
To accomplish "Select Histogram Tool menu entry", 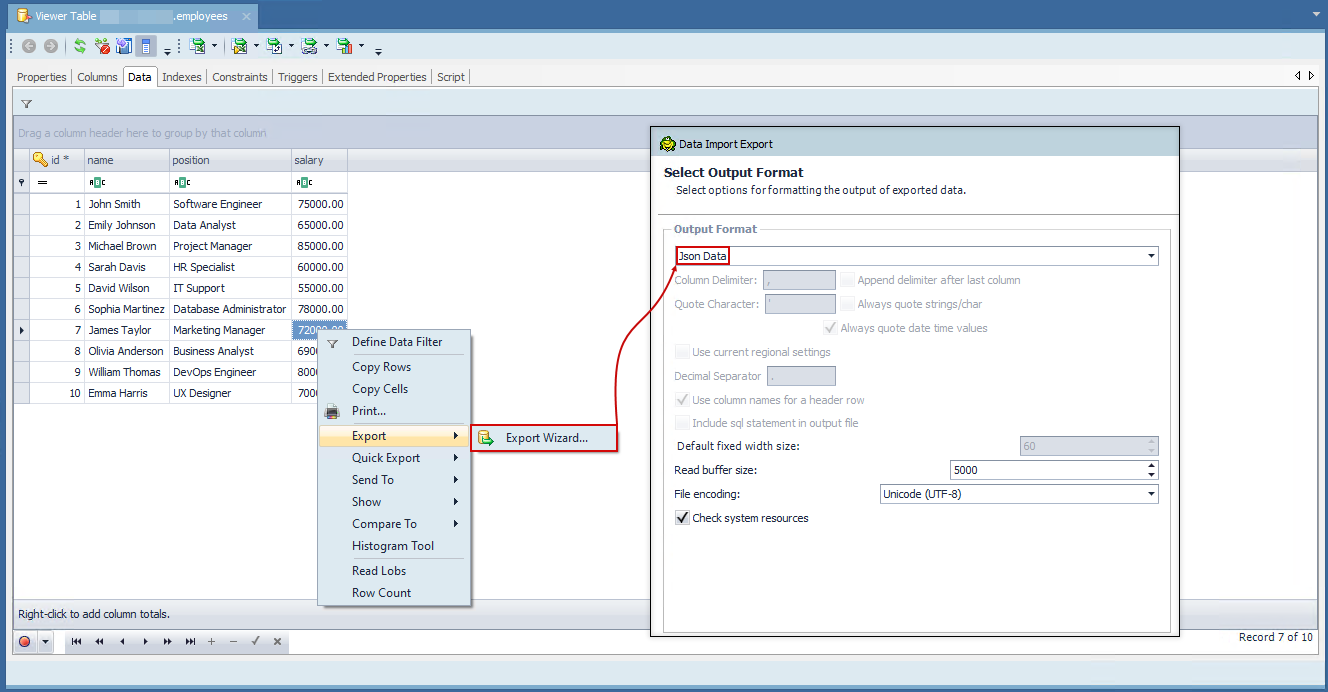I will point(394,546).
